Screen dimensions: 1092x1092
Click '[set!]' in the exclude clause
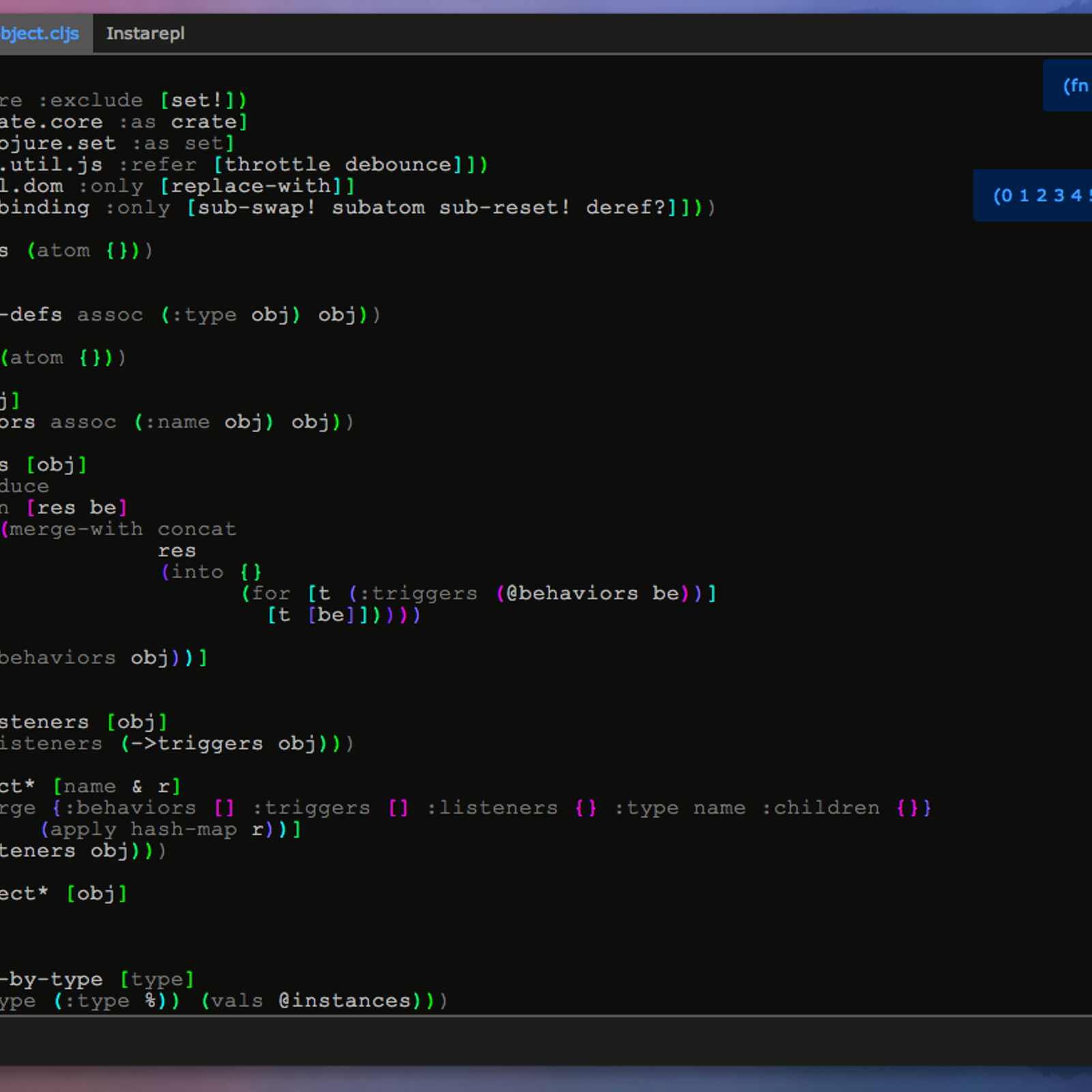pyautogui.click(x=197, y=100)
